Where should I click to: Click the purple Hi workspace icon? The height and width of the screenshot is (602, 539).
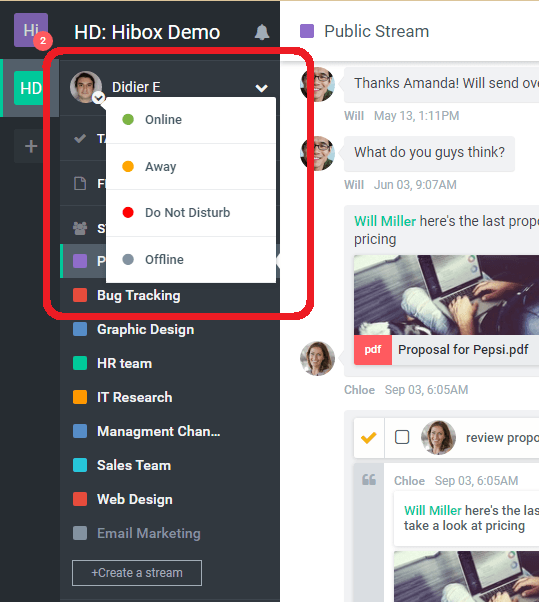click(x=31, y=30)
